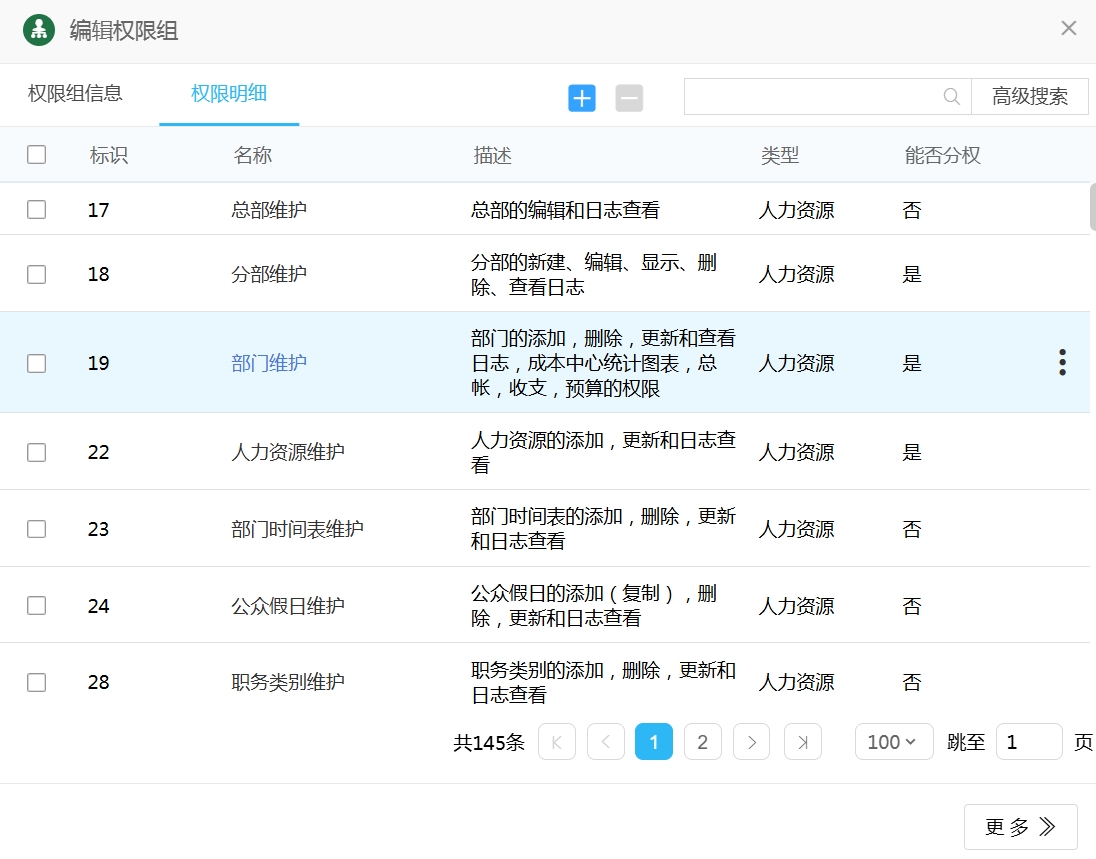Click the vertical scrollbar thumb
Viewport: 1096px width, 859px height.
1092,207
